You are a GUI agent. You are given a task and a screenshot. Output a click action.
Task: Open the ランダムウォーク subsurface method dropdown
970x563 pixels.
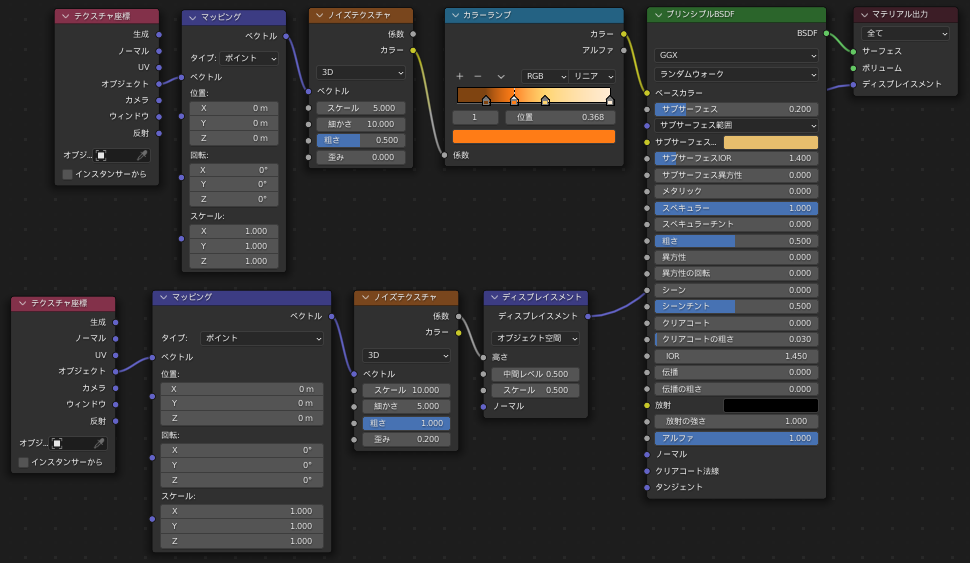[736, 74]
